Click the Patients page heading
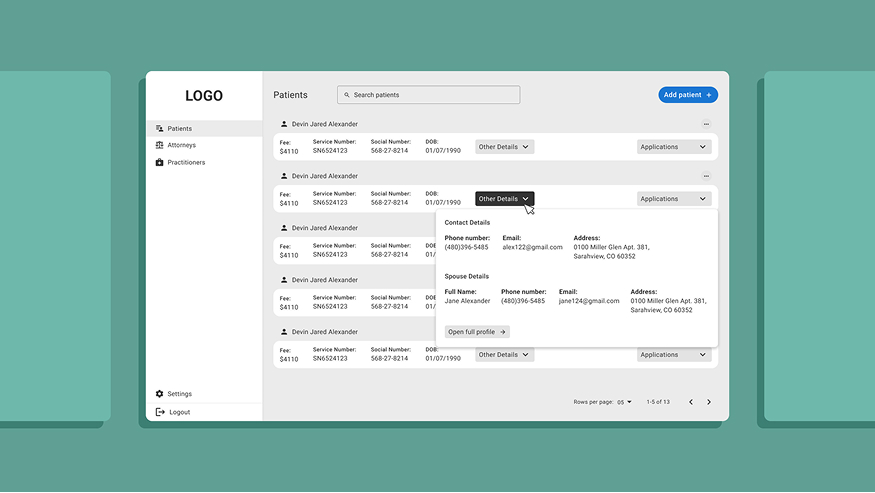 (290, 95)
